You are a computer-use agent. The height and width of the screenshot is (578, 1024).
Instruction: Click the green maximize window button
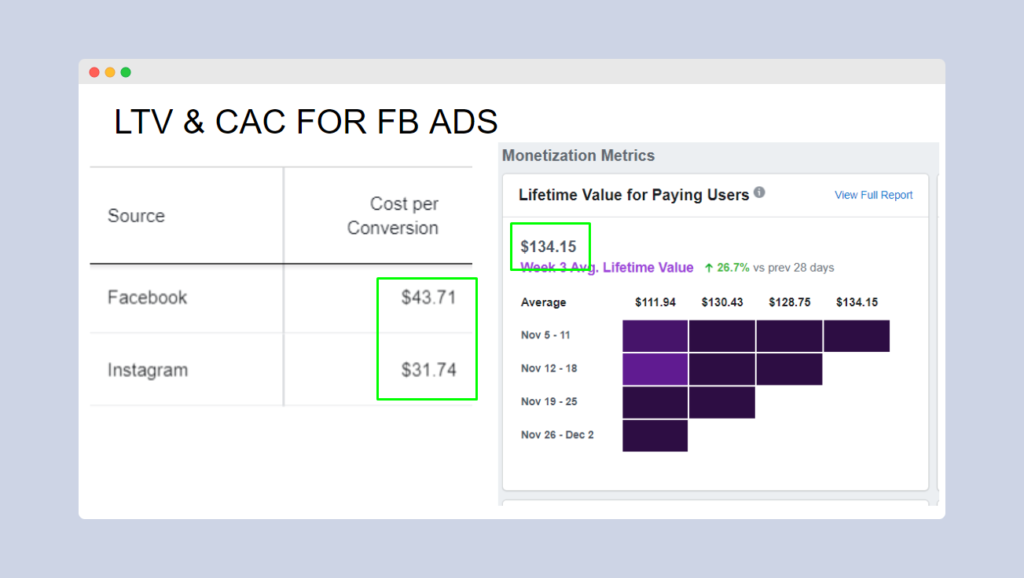click(x=125, y=72)
